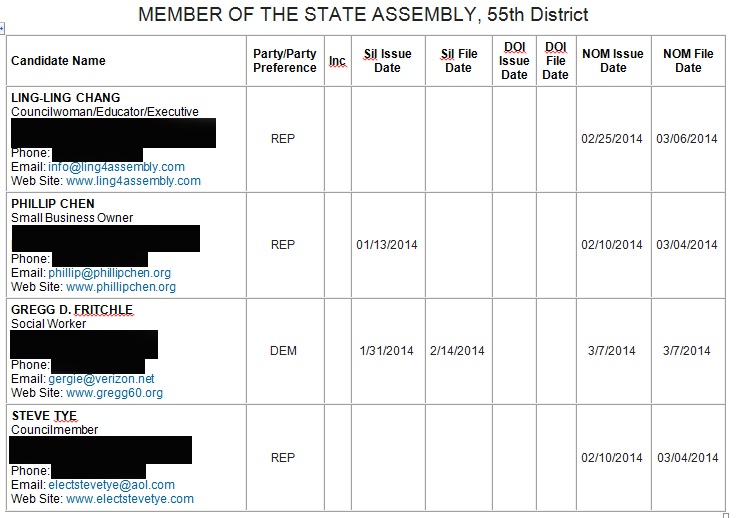This screenshot has width=738, height=518.
Task: Click the Candidate Name column header
Action: point(58,61)
